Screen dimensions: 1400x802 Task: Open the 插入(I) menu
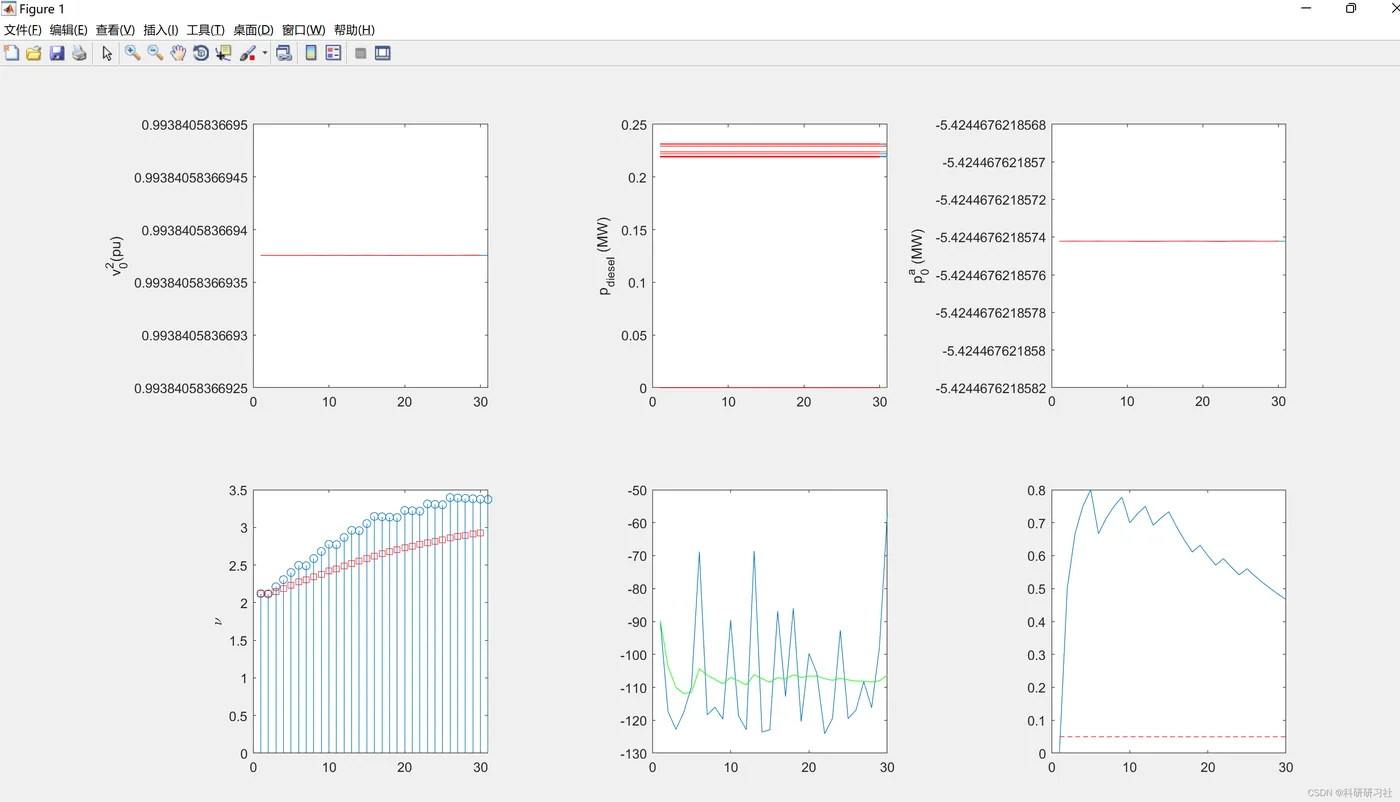click(161, 30)
